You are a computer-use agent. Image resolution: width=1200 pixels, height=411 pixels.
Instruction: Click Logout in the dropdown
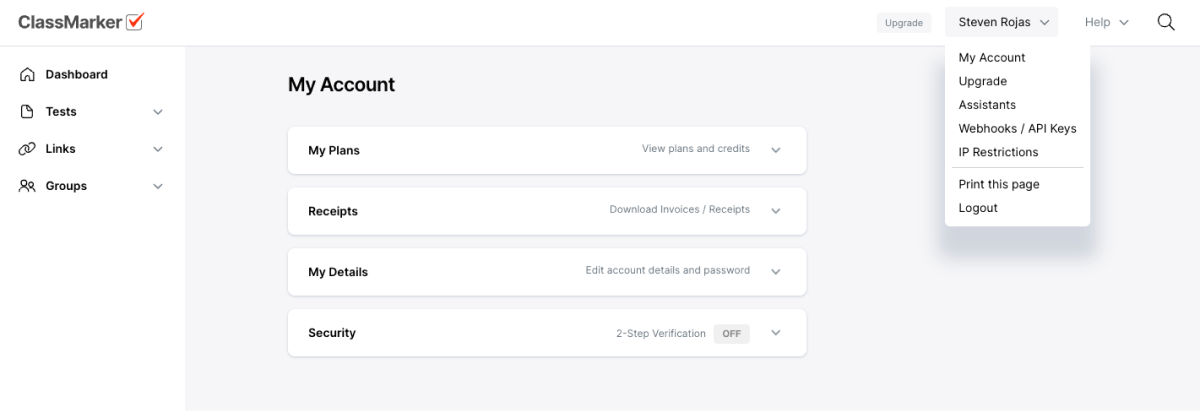(978, 208)
